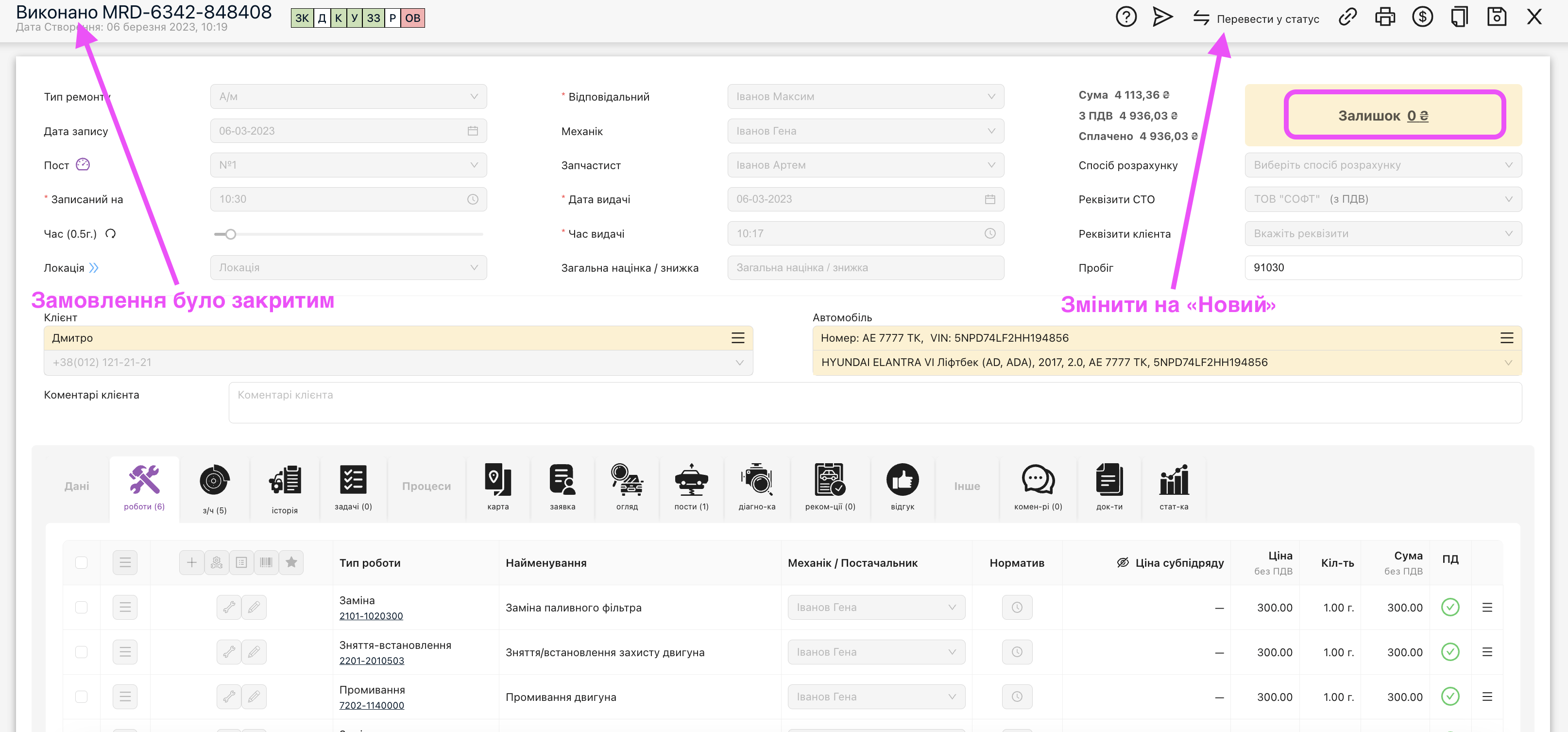The width and height of the screenshot is (1568, 732).
Task: Open the діагно-ка camera icon tab
Action: tap(757, 486)
